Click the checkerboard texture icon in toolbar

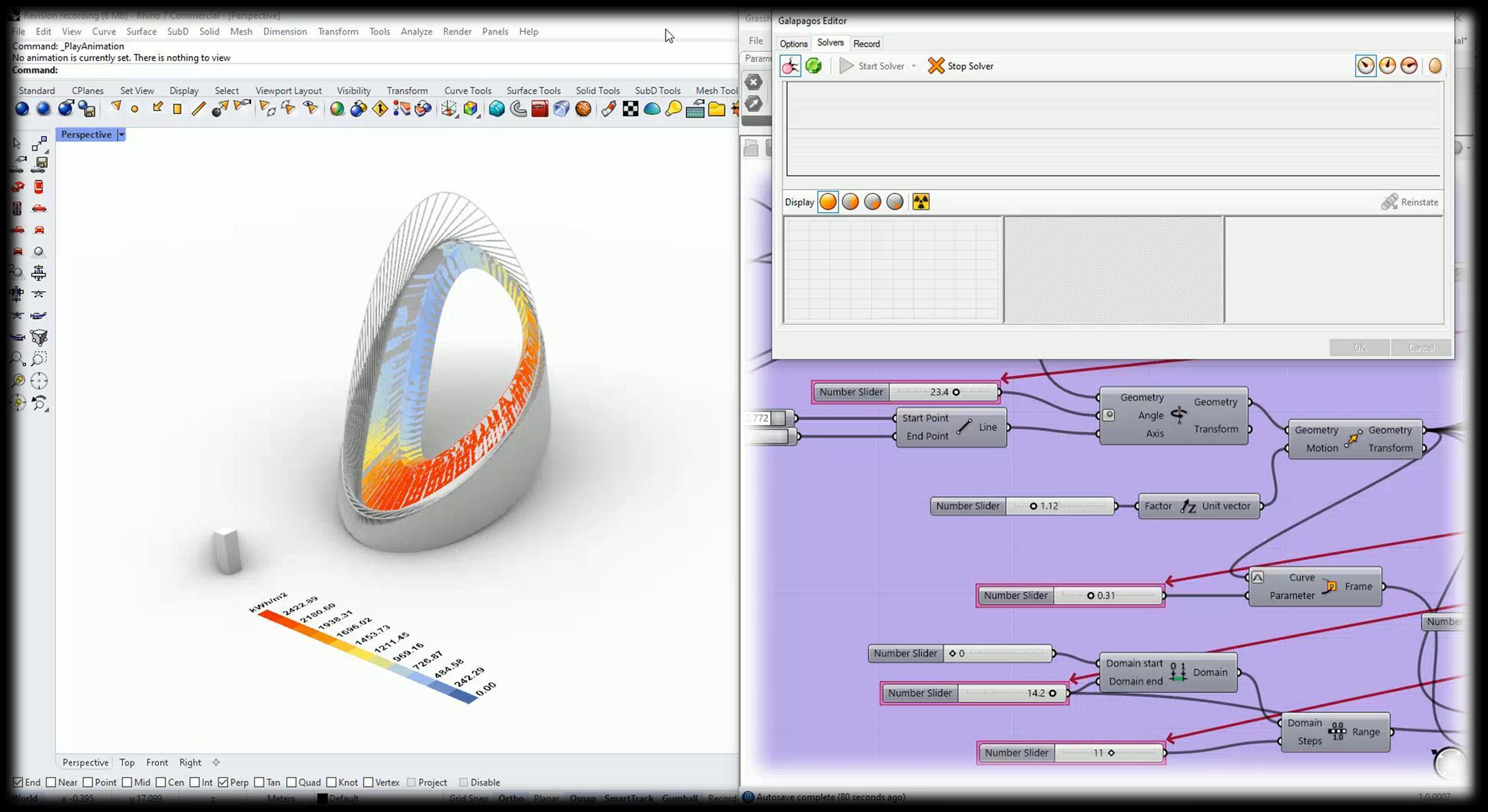pyautogui.click(x=631, y=109)
